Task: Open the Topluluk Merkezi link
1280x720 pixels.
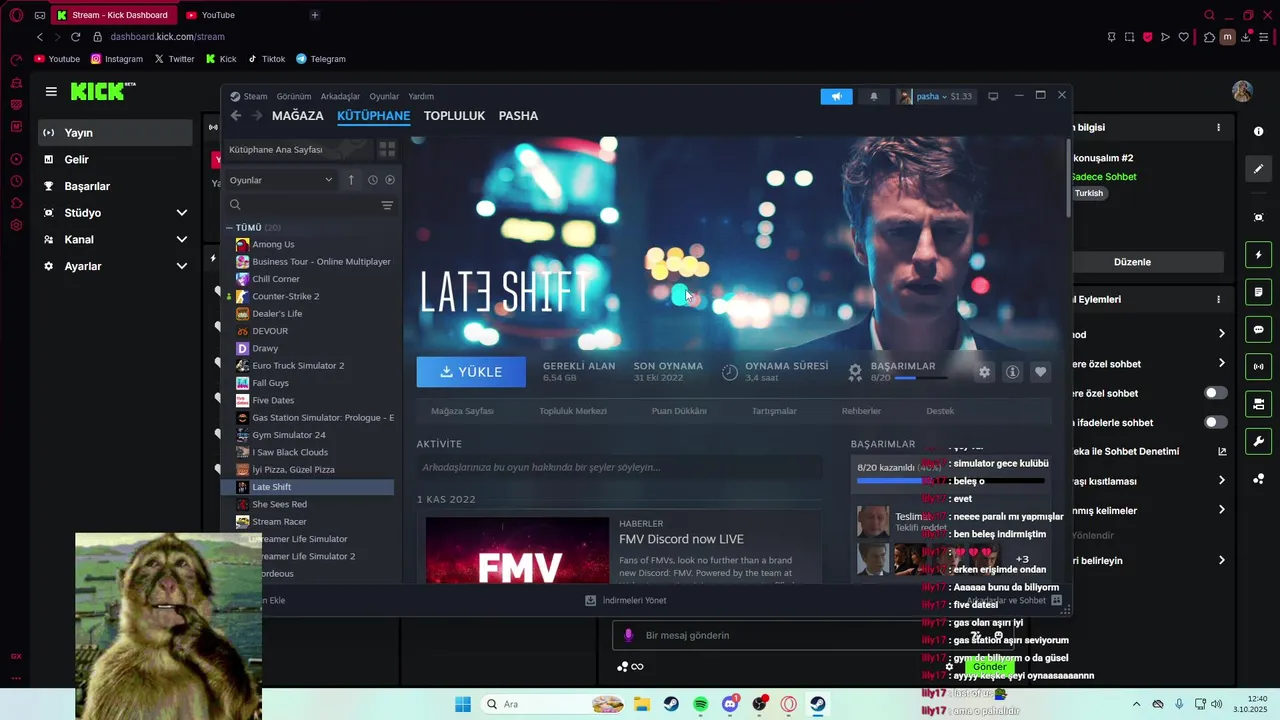Action: (573, 411)
